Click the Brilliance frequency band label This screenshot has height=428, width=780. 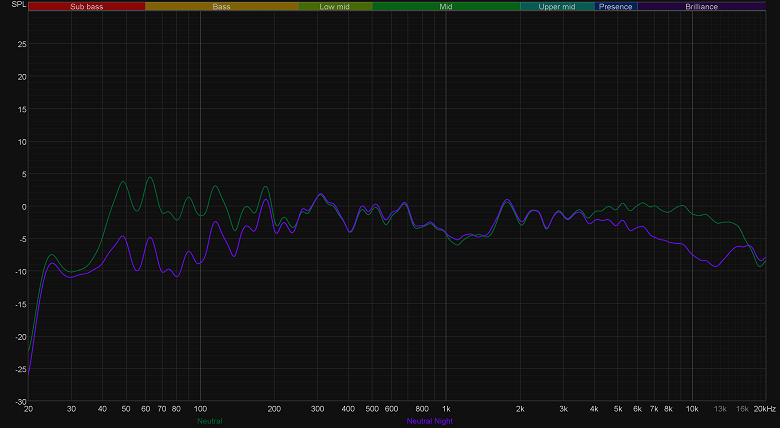point(701,6)
